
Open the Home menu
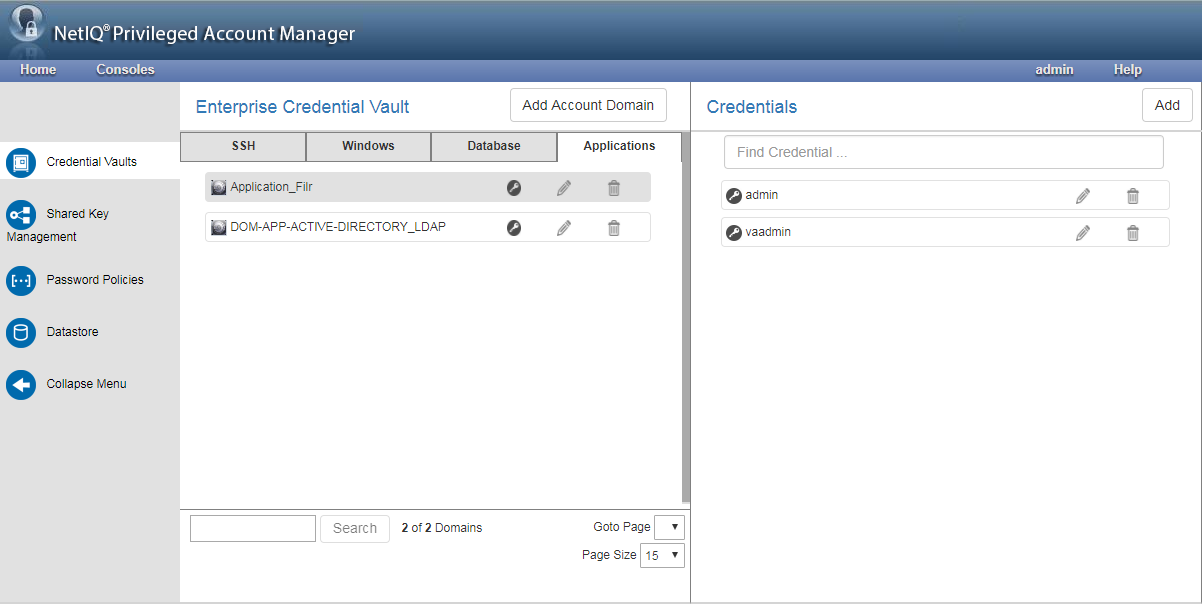(38, 70)
